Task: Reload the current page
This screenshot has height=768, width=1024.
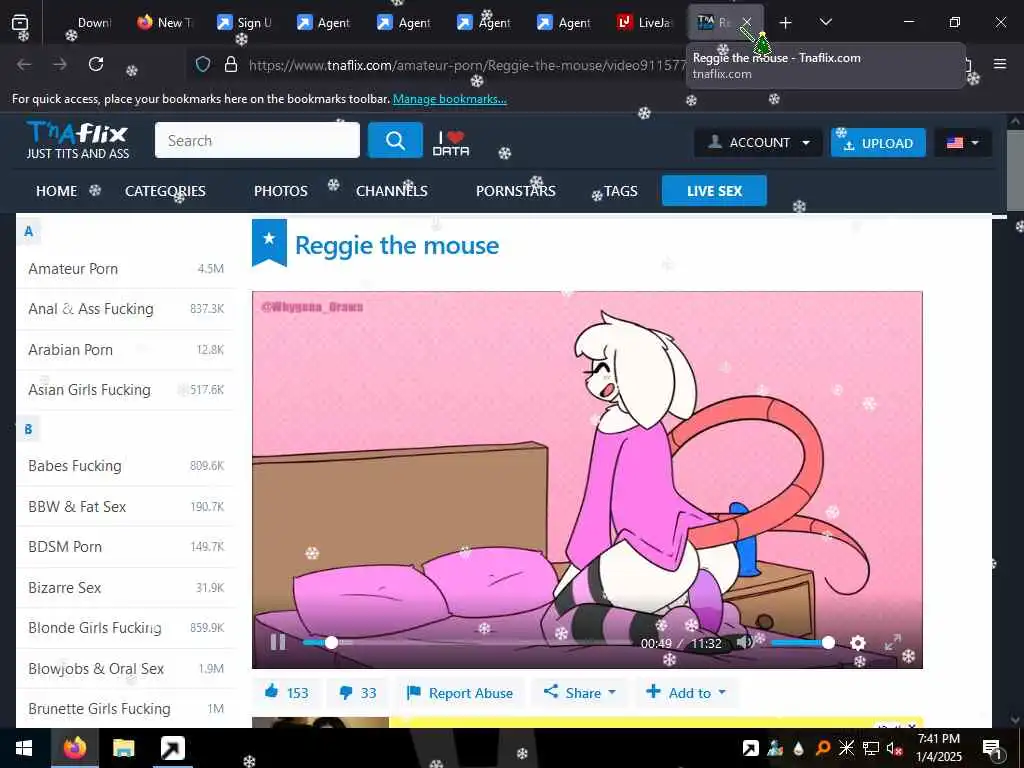Action: 96,64
